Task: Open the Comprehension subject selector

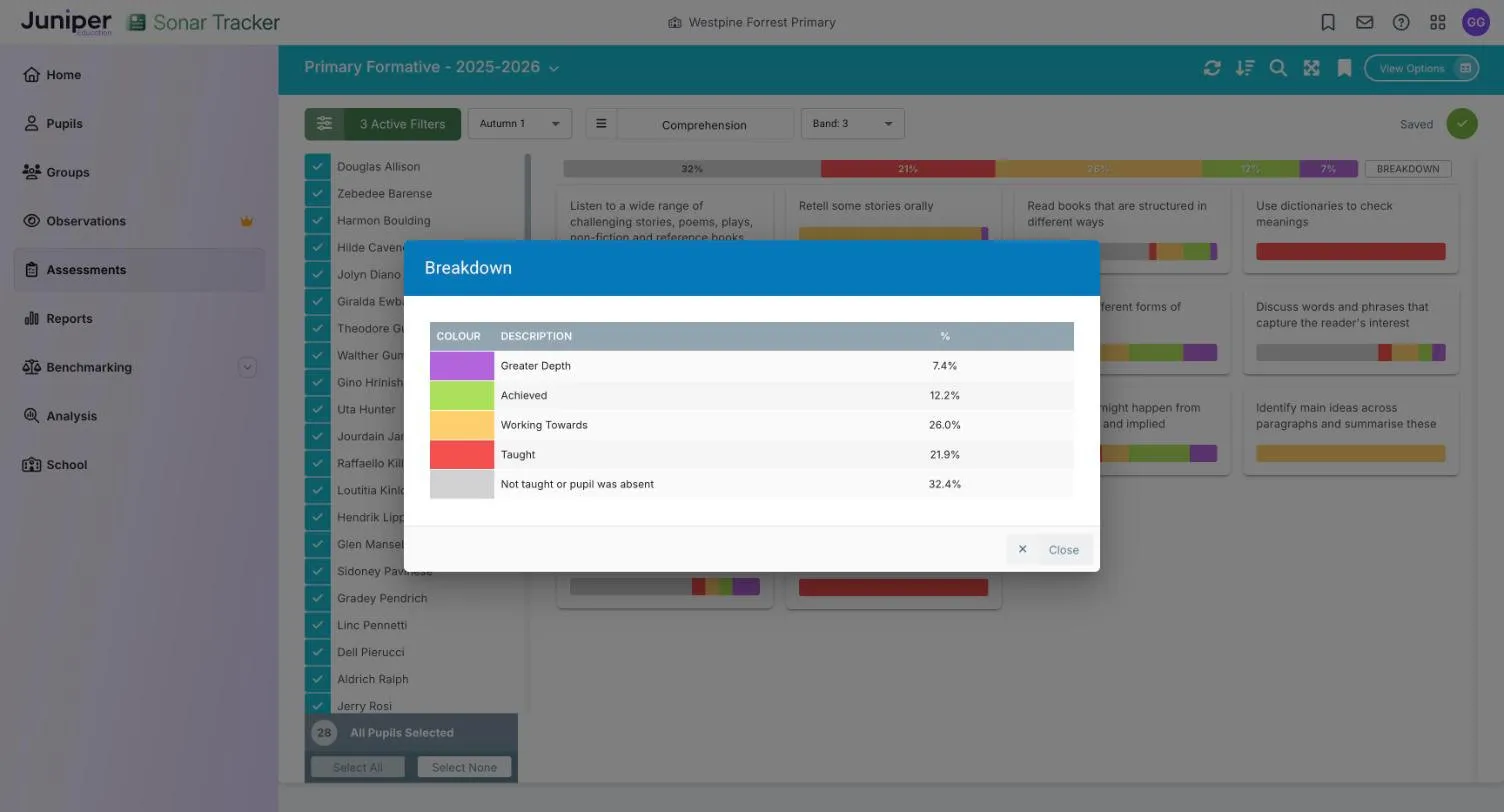Action: pyautogui.click(x=704, y=125)
